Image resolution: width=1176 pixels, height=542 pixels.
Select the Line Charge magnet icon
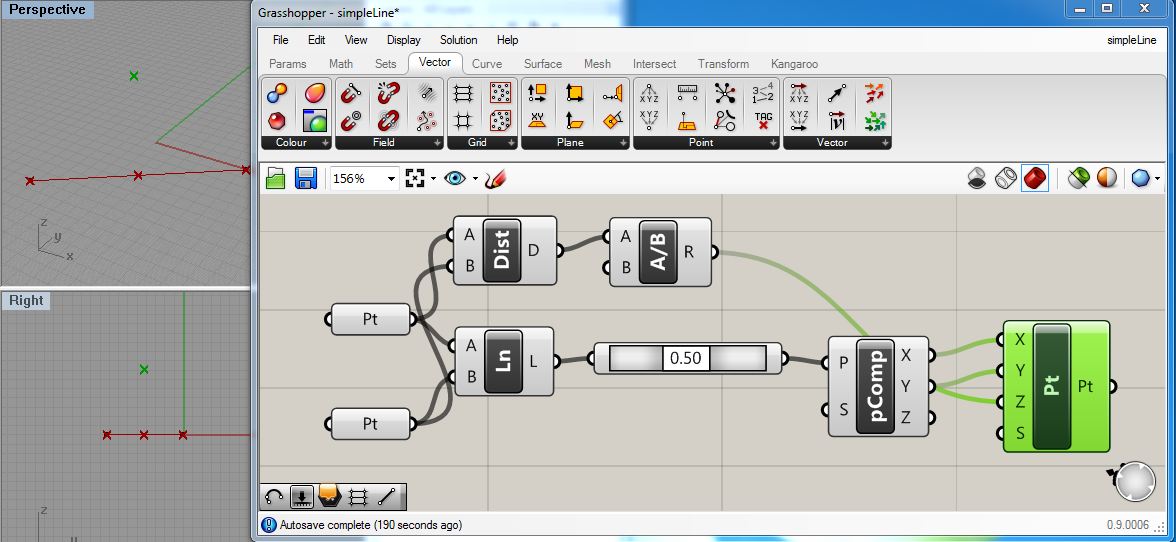pyautogui.click(x=351, y=93)
